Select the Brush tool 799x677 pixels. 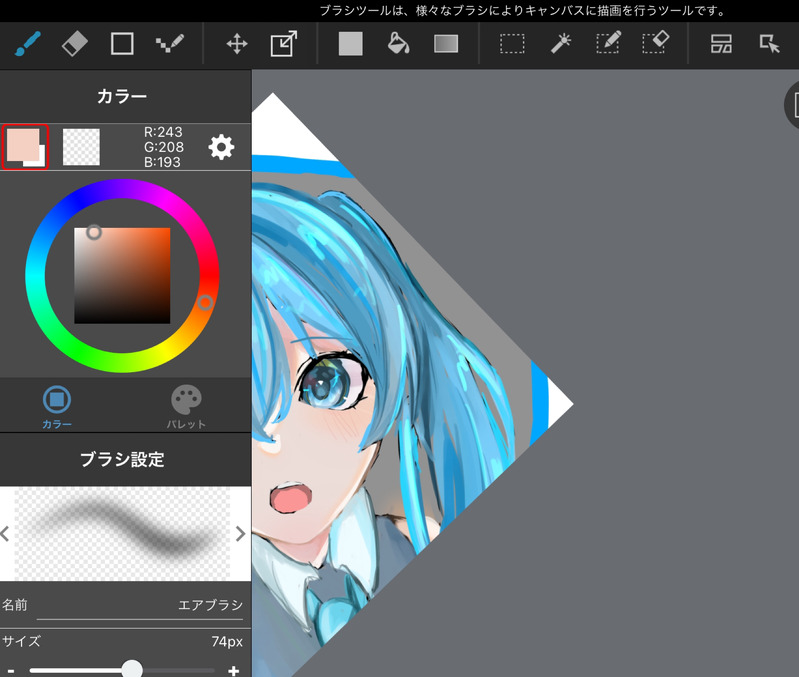pyautogui.click(x=28, y=44)
